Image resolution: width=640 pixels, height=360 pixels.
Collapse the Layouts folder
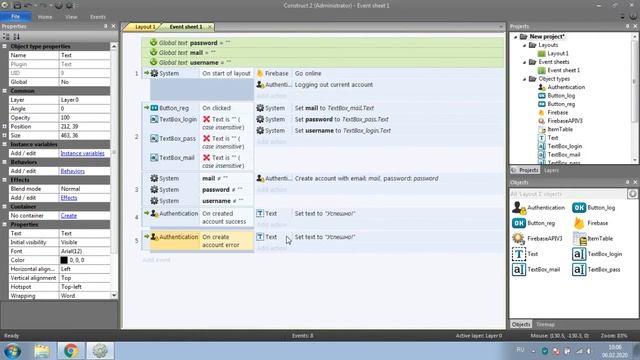[525, 45]
